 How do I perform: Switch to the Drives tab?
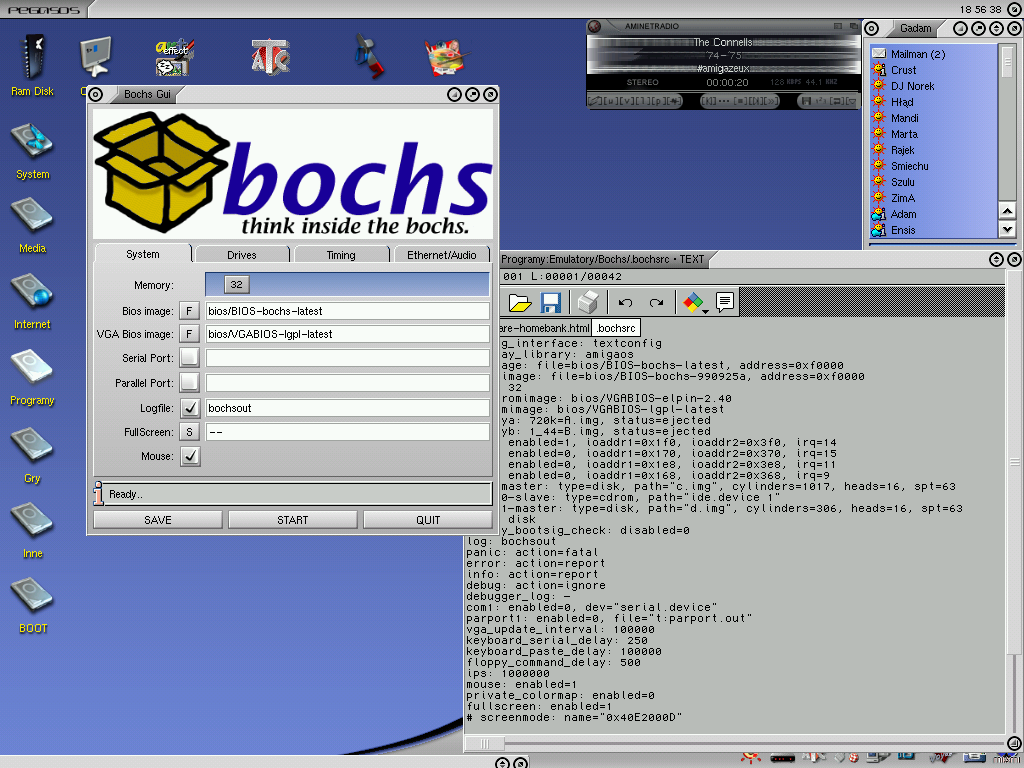click(242, 255)
